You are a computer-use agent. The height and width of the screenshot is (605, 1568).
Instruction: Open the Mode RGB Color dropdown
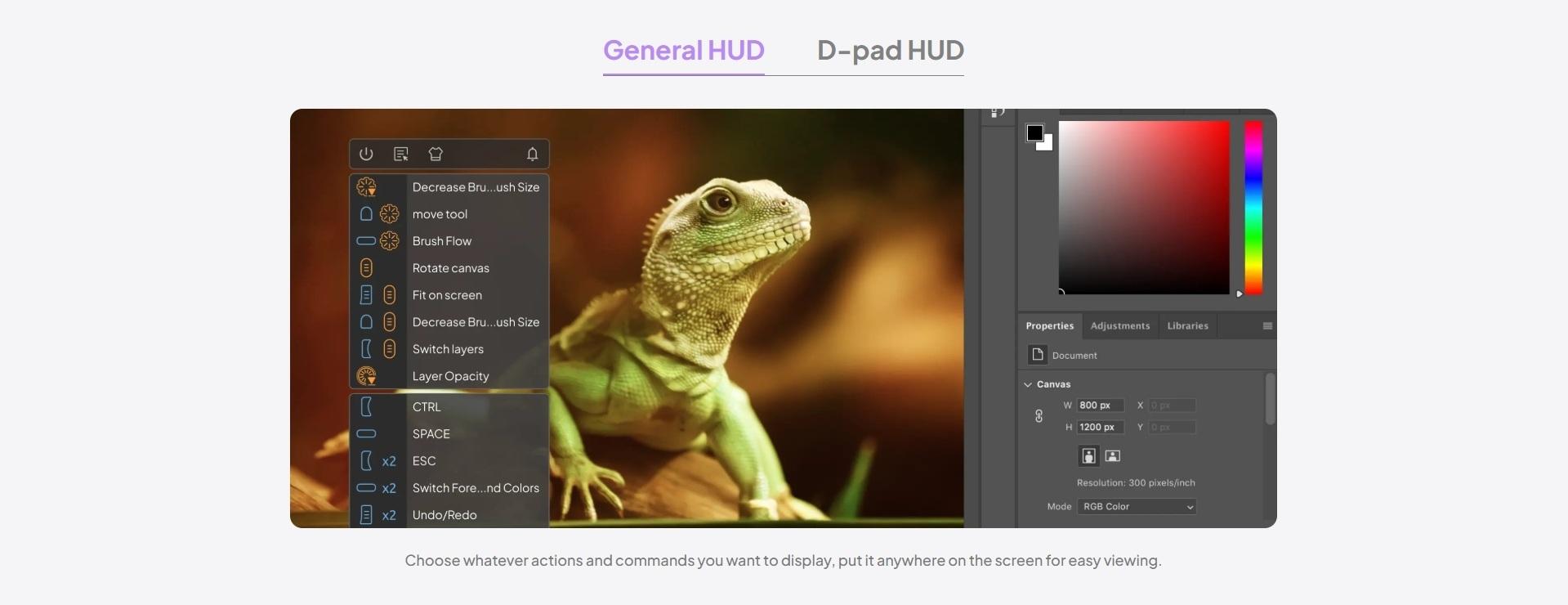pyautogui.click(x=1136, y=507)
